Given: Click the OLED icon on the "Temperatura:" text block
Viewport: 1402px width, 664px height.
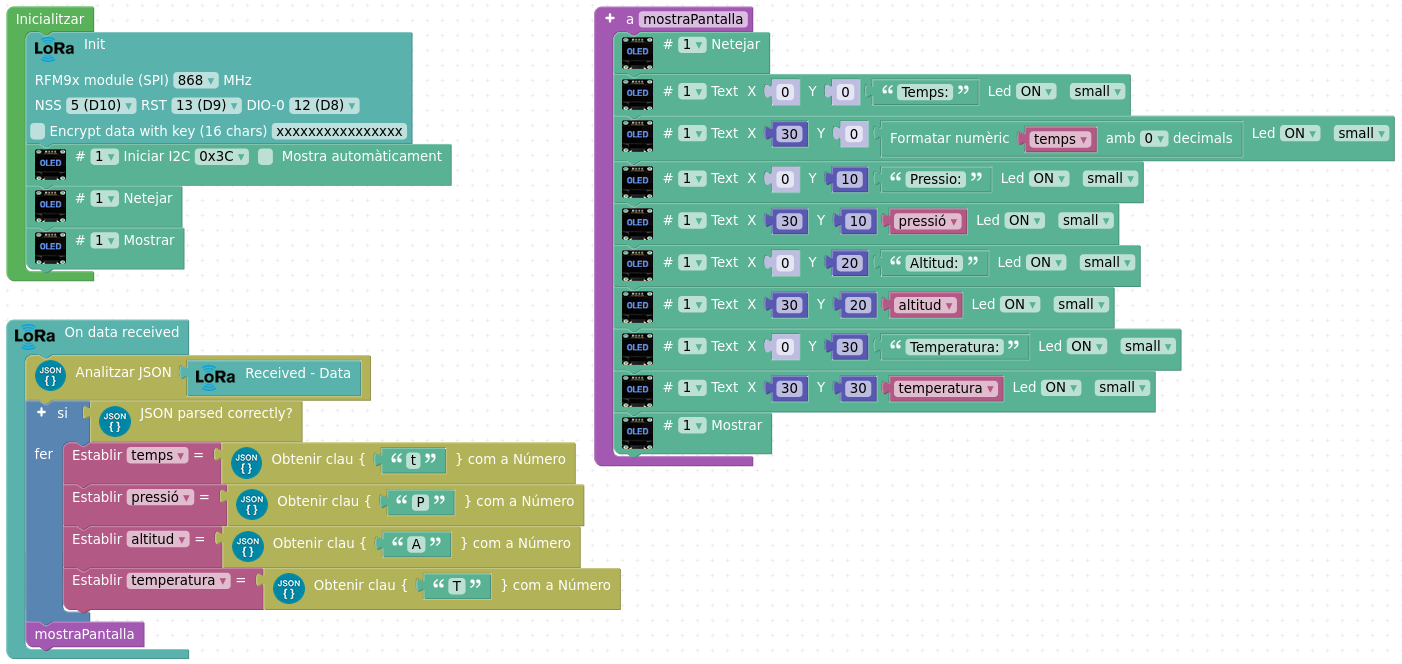Looking at the screenshot, I should 637,349.
